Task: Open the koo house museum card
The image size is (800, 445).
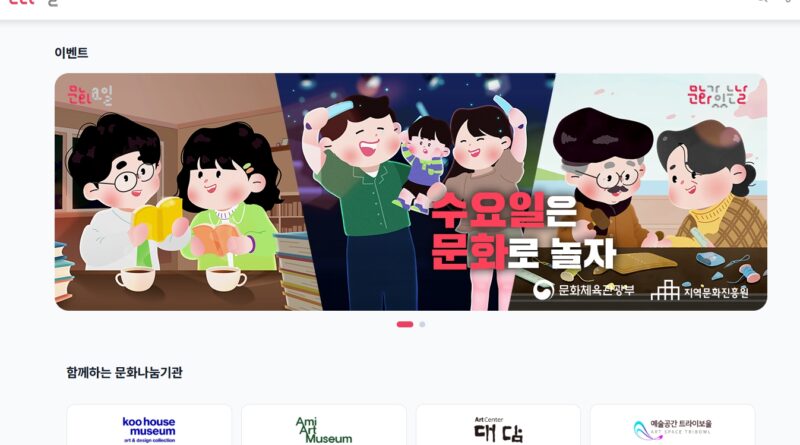Action: point(149,425)
